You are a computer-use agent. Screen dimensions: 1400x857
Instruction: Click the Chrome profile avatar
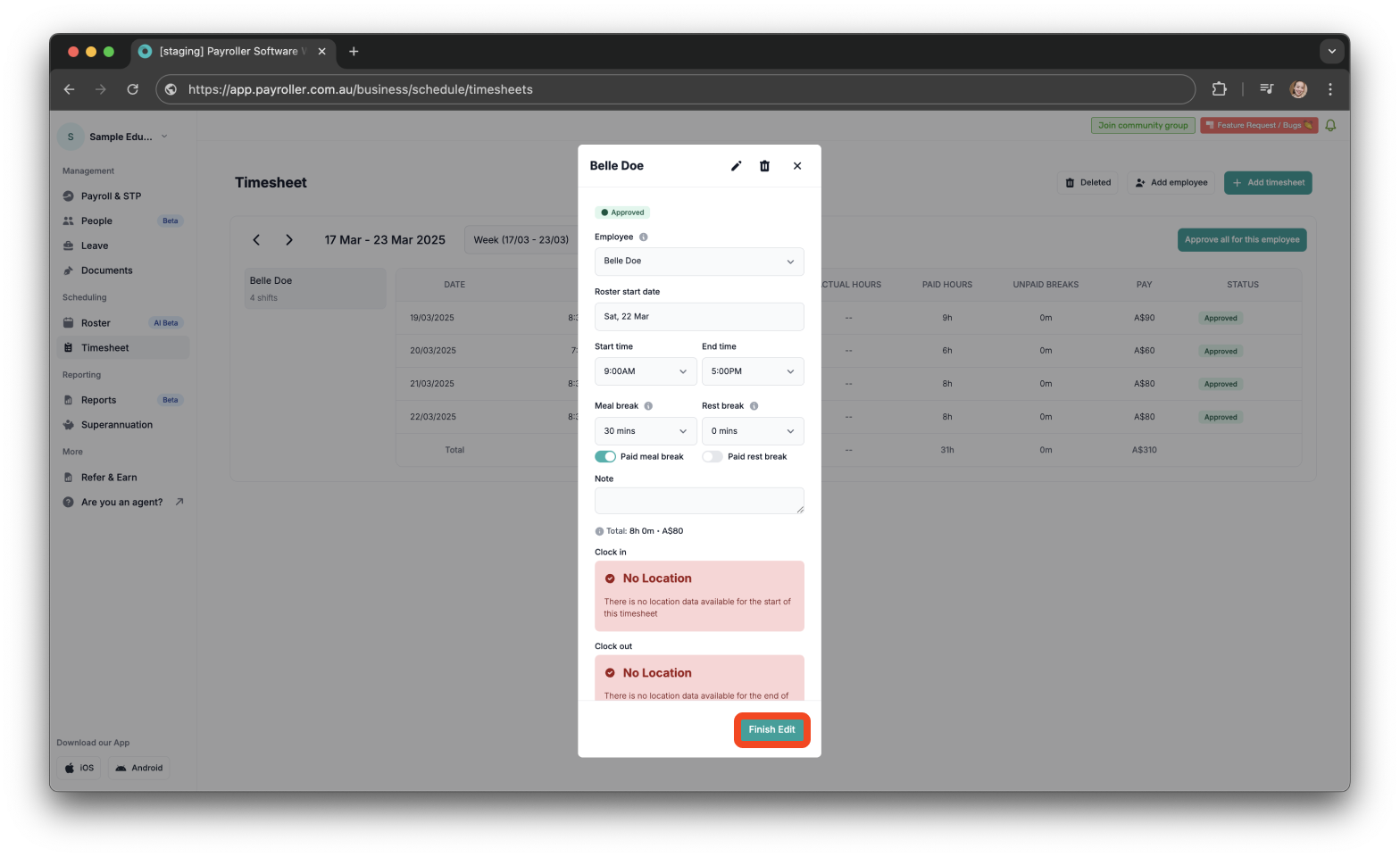point(1299,89)
